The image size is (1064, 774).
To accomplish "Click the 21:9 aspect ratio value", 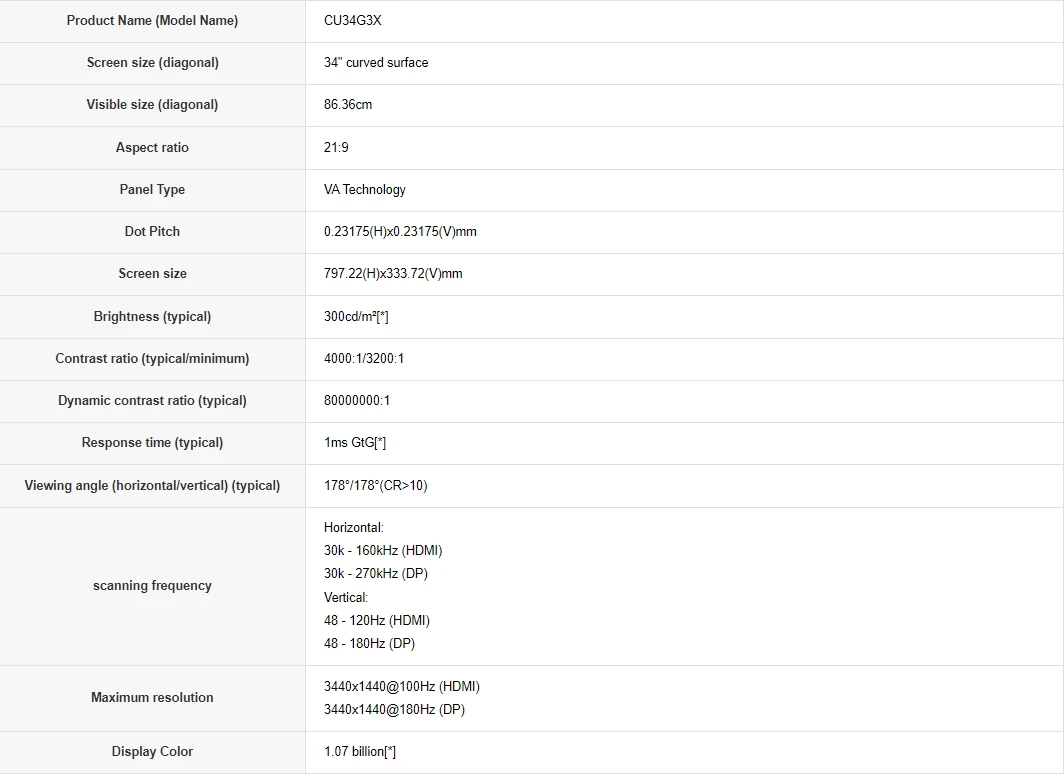I will pos(336,147).
